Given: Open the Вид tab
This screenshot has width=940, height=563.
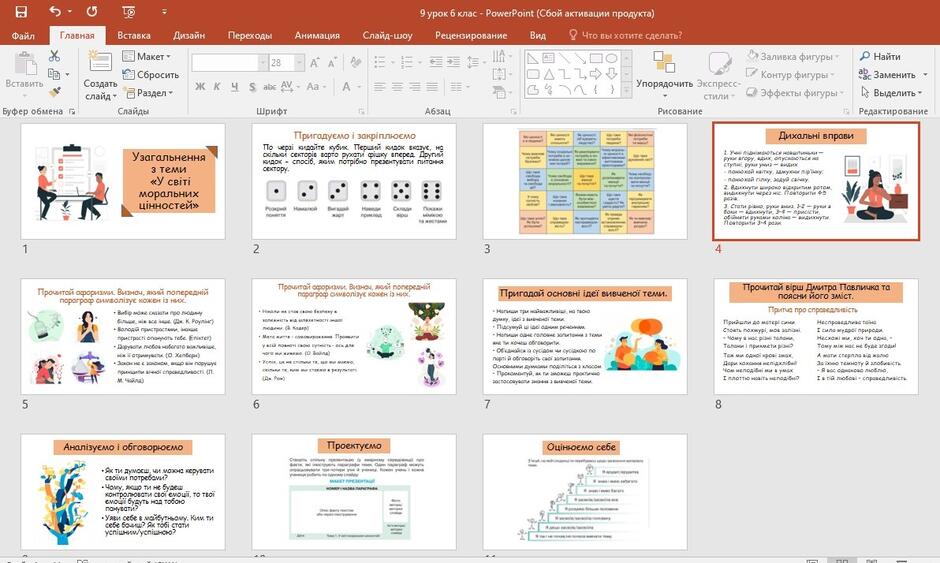Looking at the screenshot, I should coord(538,35).
